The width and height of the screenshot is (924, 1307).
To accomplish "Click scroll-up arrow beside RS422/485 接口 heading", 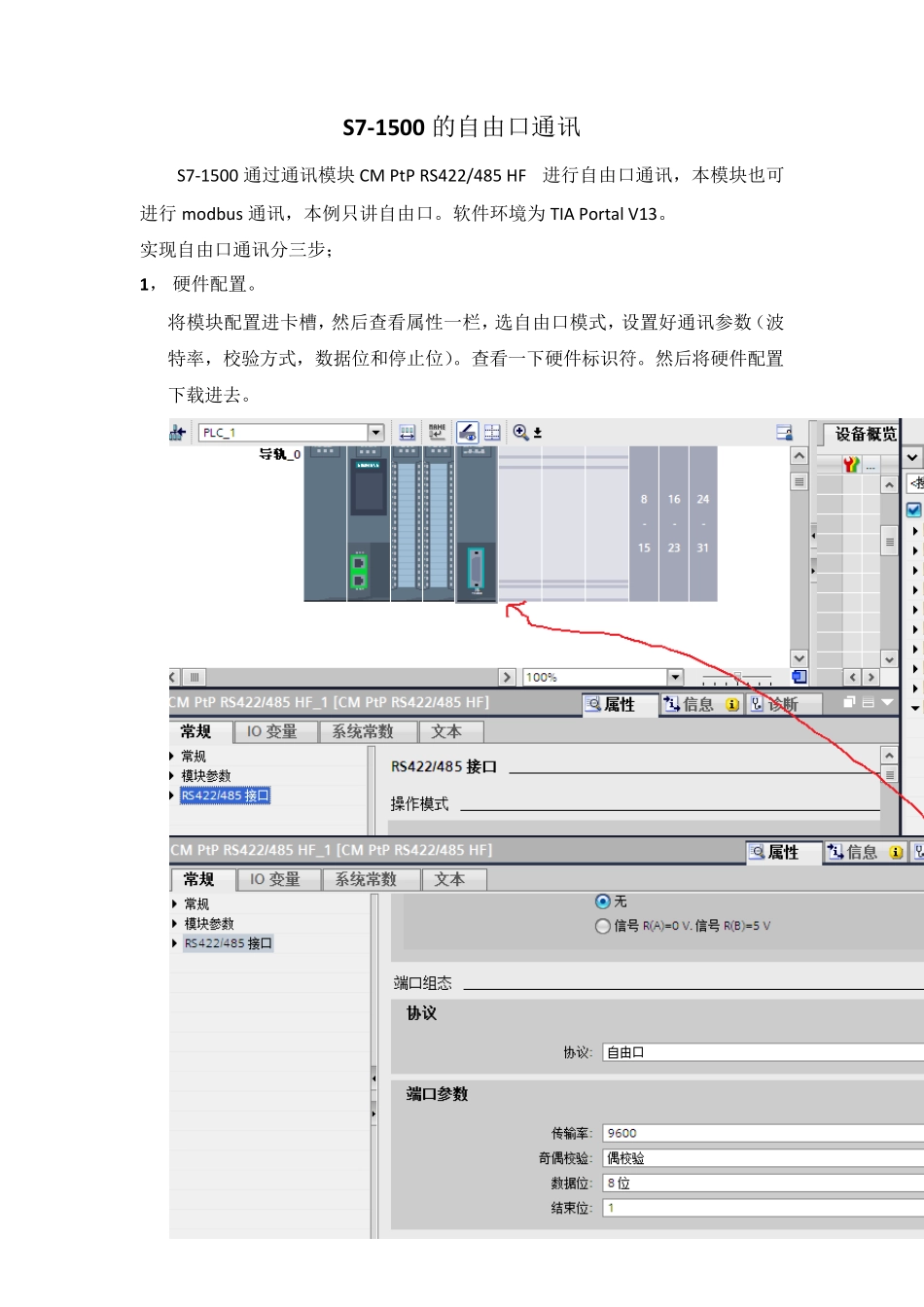I will [x=889, y=756].
